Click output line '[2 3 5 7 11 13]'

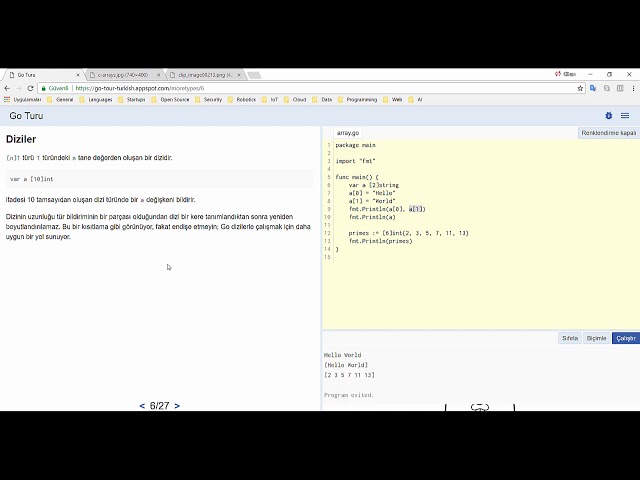click(x=349, y=375)
